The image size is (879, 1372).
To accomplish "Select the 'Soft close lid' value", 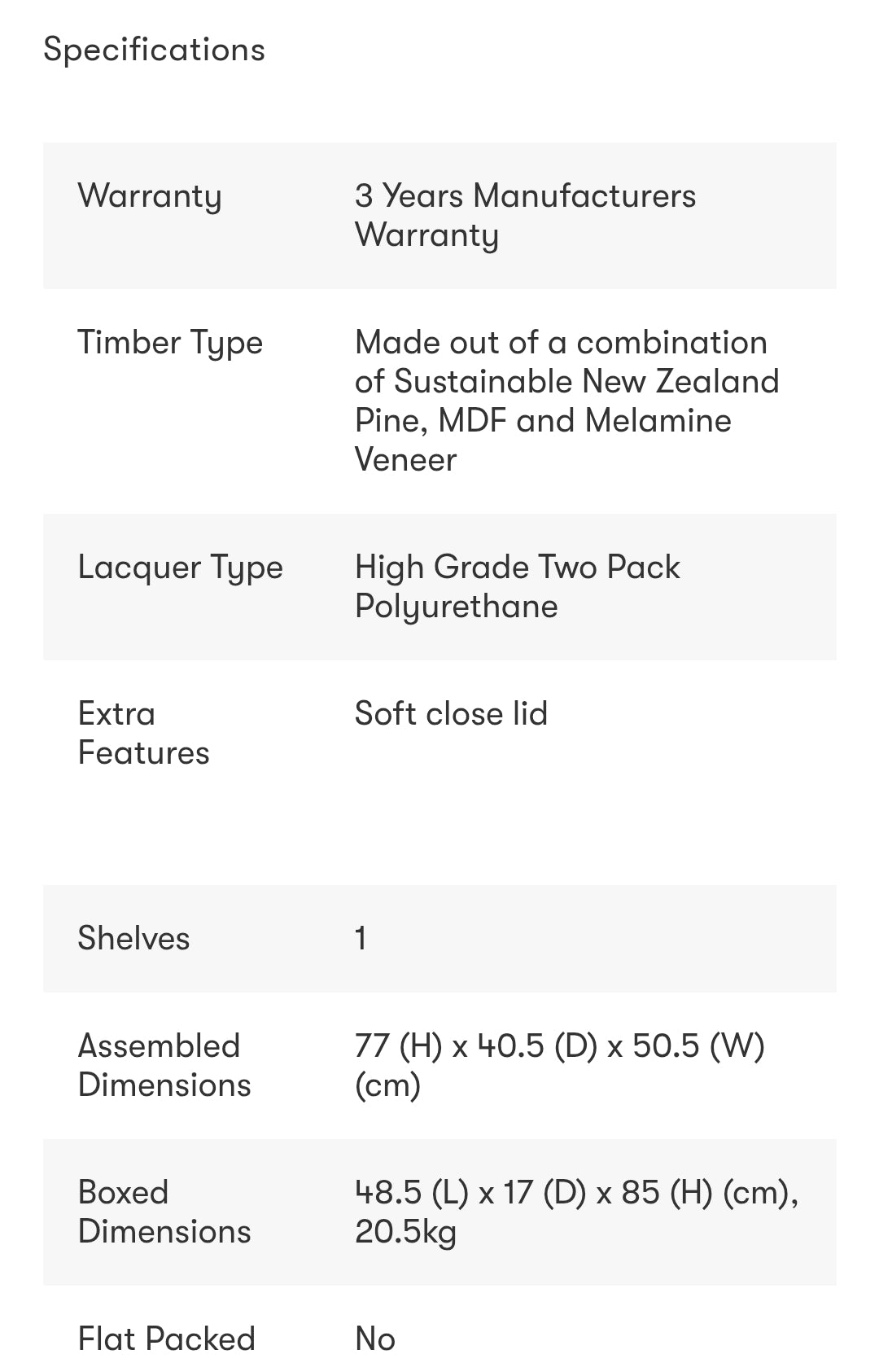I will click(x=451, y=714).
